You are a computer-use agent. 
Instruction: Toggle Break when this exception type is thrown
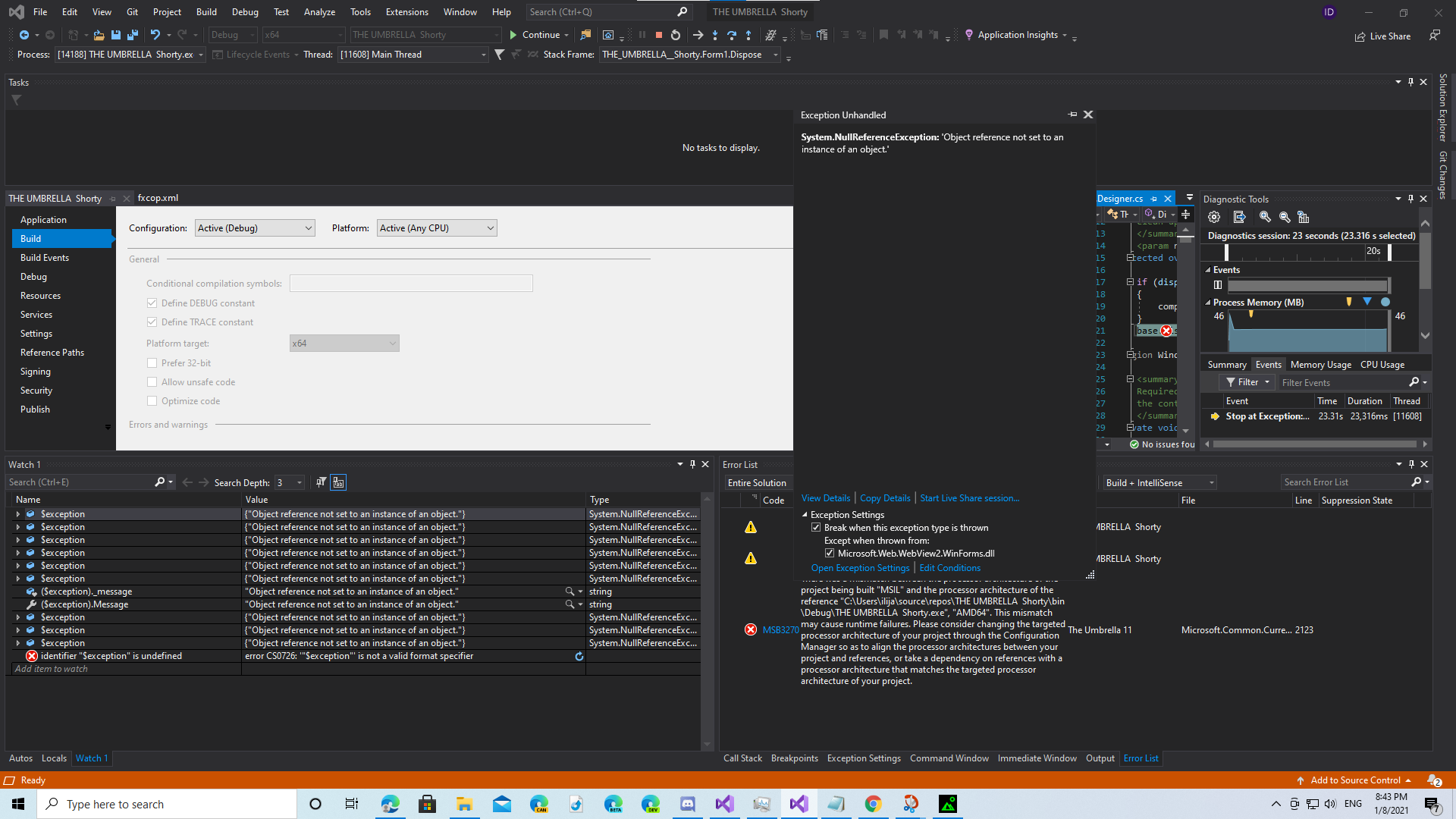coord(816,528)
